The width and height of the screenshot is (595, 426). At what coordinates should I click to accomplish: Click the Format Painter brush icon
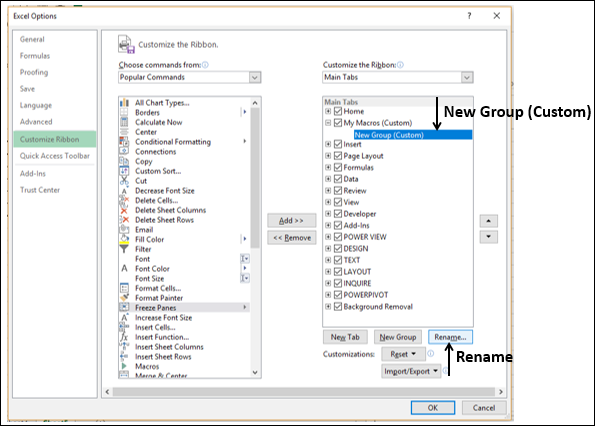[124, 298]
